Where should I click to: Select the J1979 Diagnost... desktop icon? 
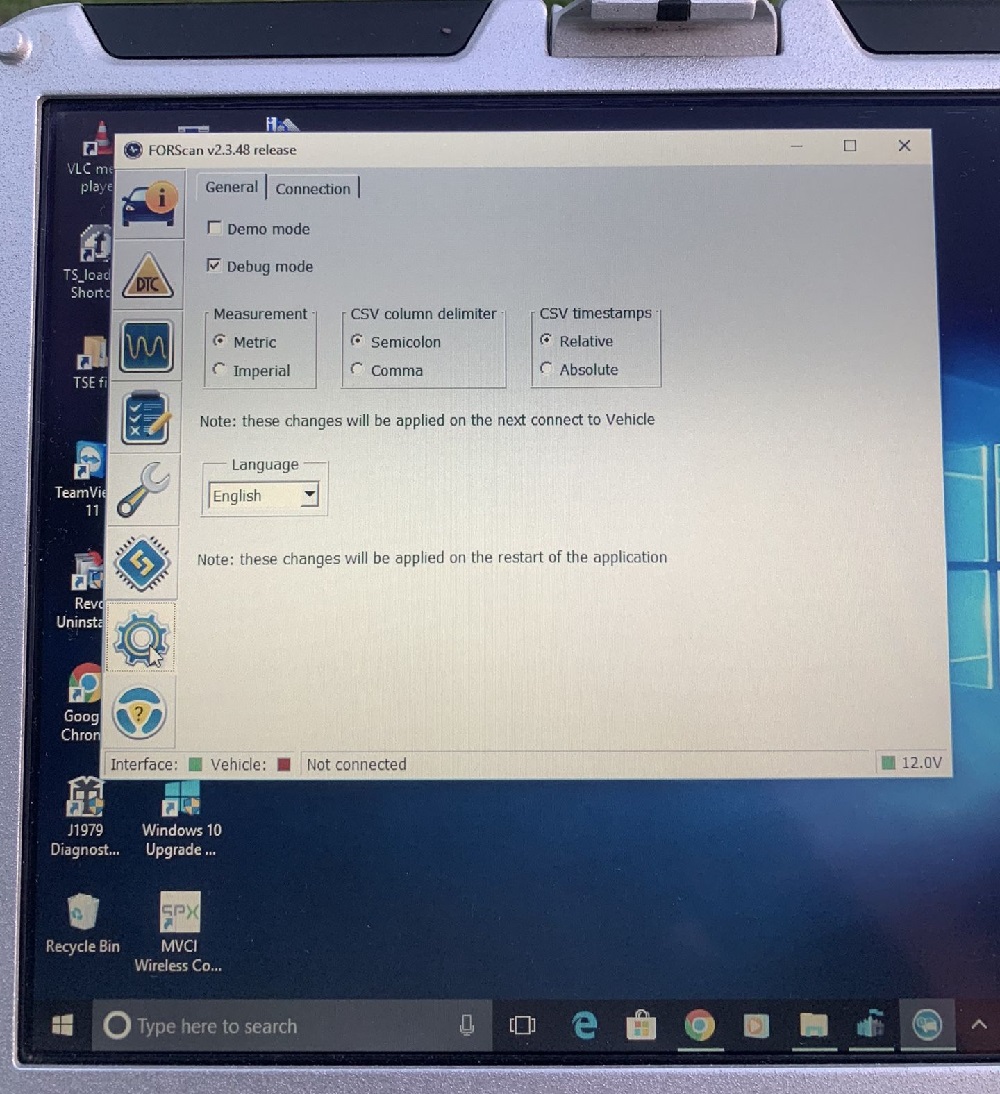click(85, 818)
